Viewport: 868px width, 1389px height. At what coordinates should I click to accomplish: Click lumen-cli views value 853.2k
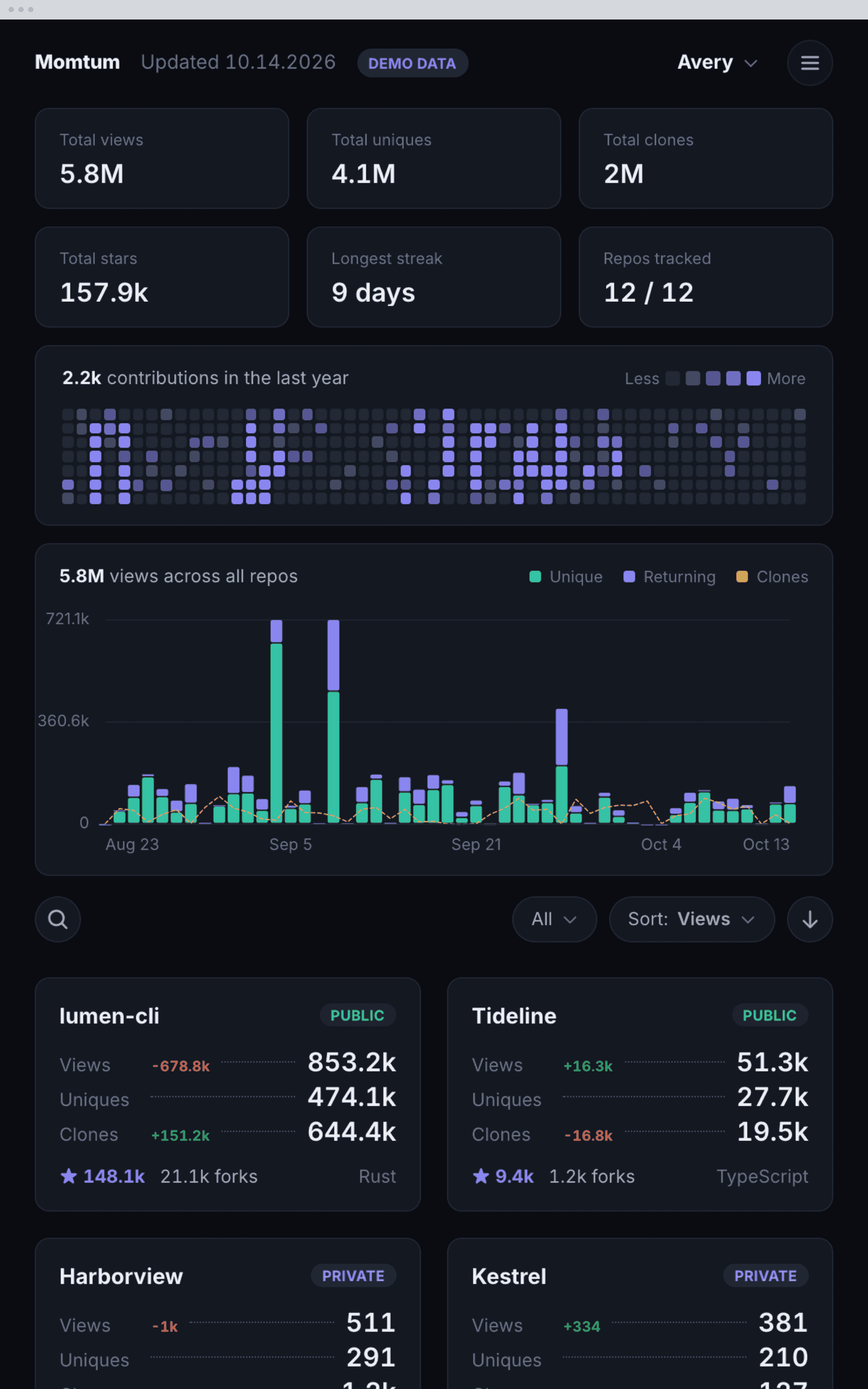click(351, 1062)
